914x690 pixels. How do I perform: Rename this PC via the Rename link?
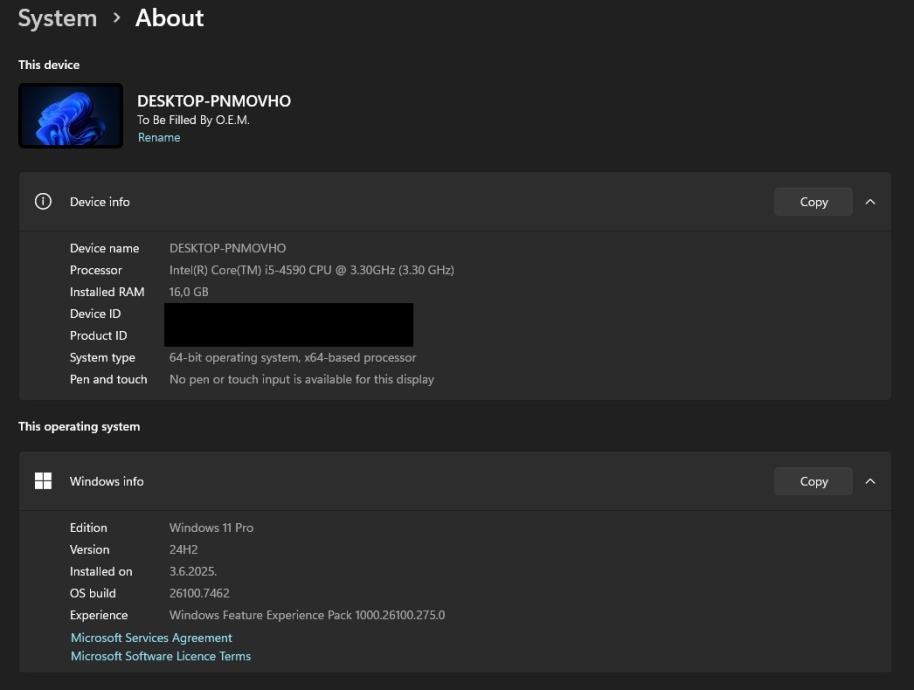coord(159,138)
